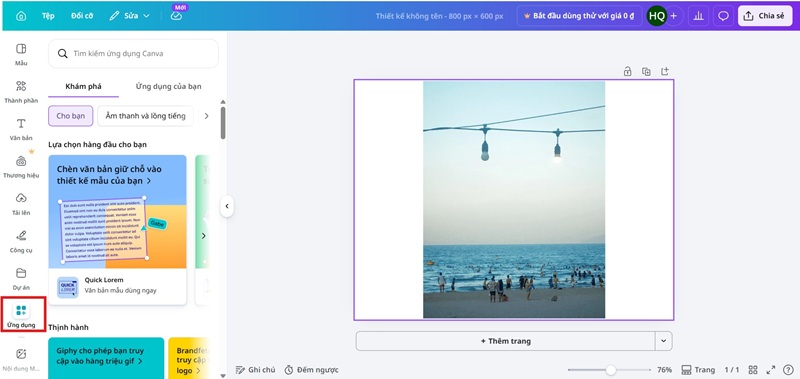
Task: Open the Tải lên uploads panel
Action: 21,204
